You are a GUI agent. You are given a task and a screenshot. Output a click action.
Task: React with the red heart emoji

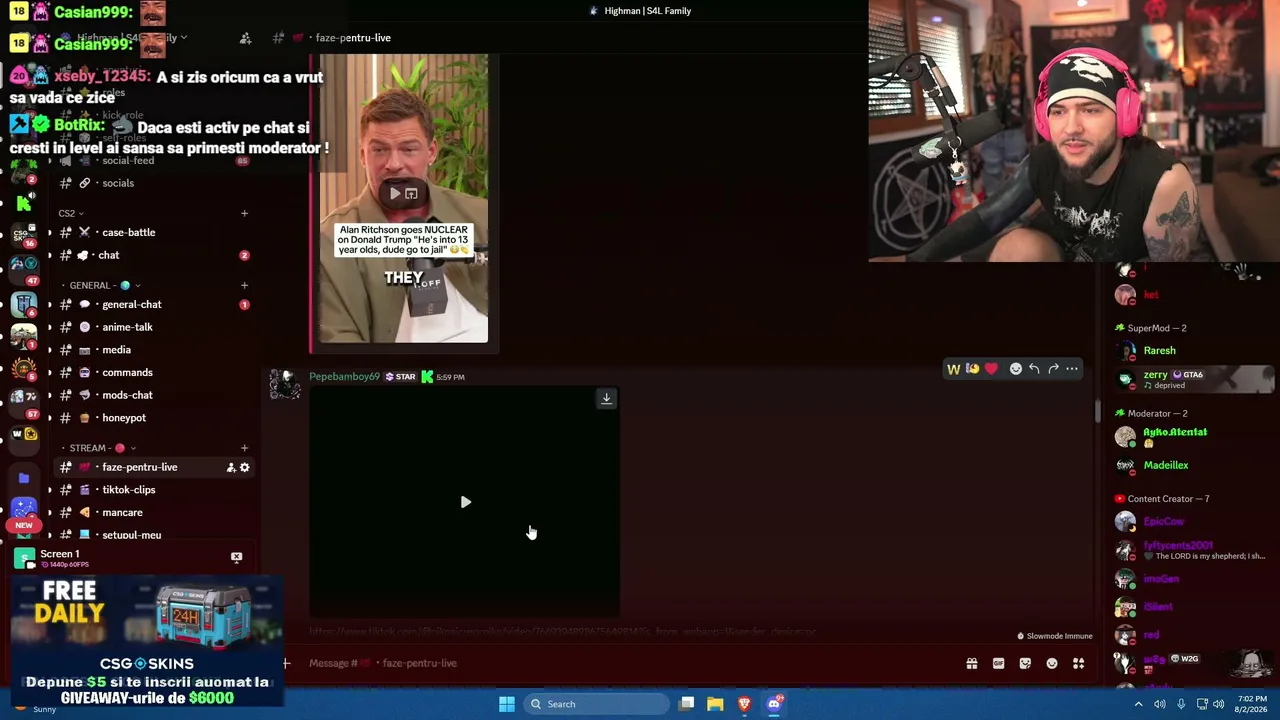(991, 369)
